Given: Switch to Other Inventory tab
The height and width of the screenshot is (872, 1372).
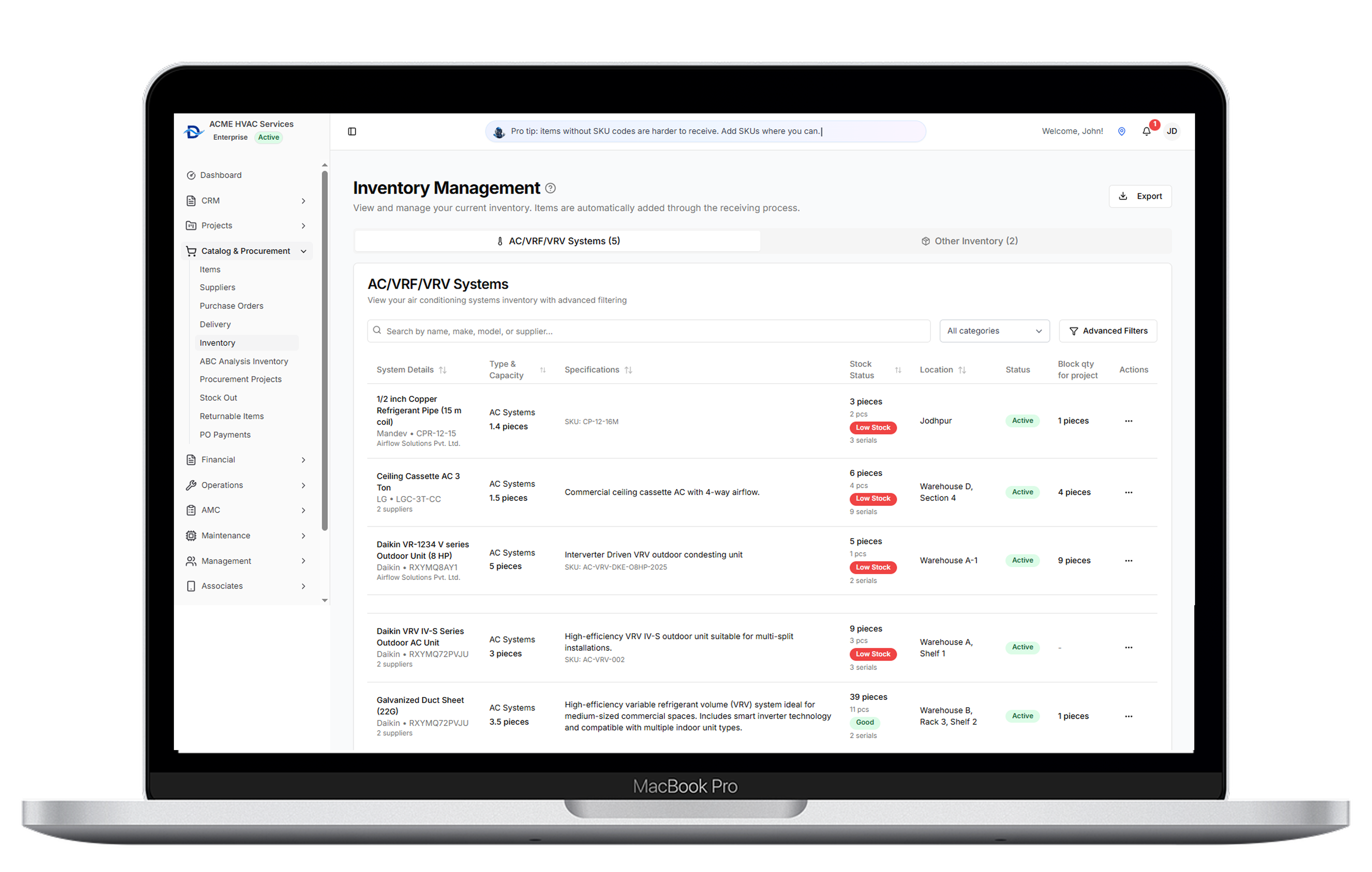Looking at the screenshot, I should click(969, 241).
